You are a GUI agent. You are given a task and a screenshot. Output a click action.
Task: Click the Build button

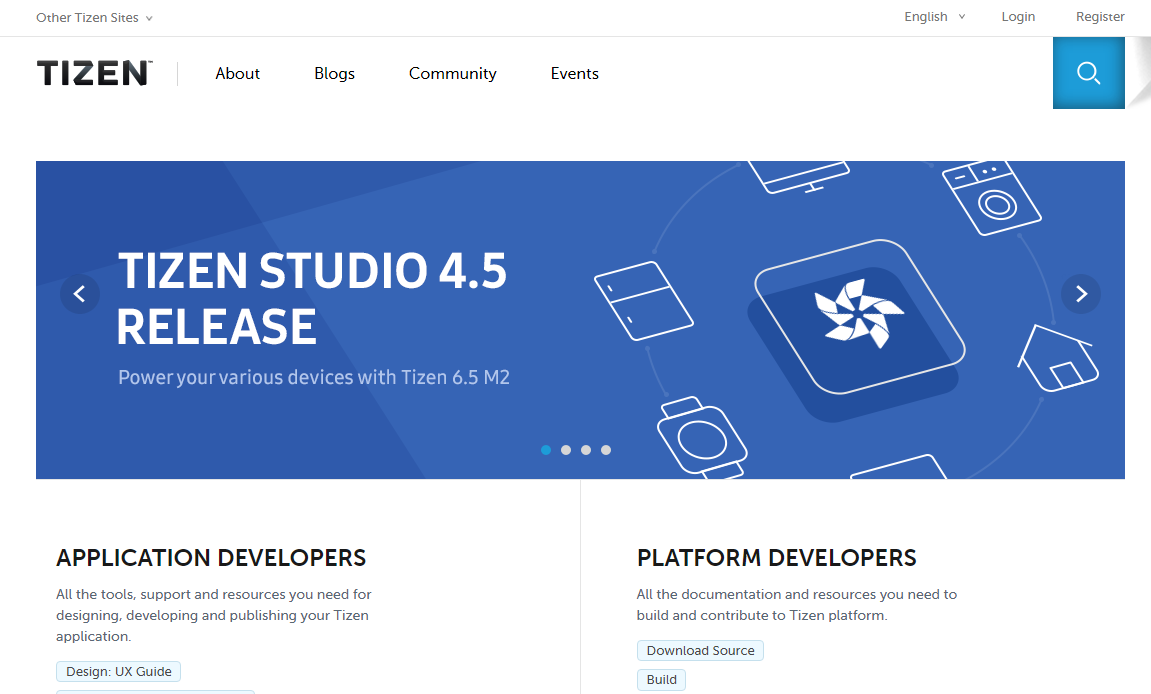coord(661,680)
